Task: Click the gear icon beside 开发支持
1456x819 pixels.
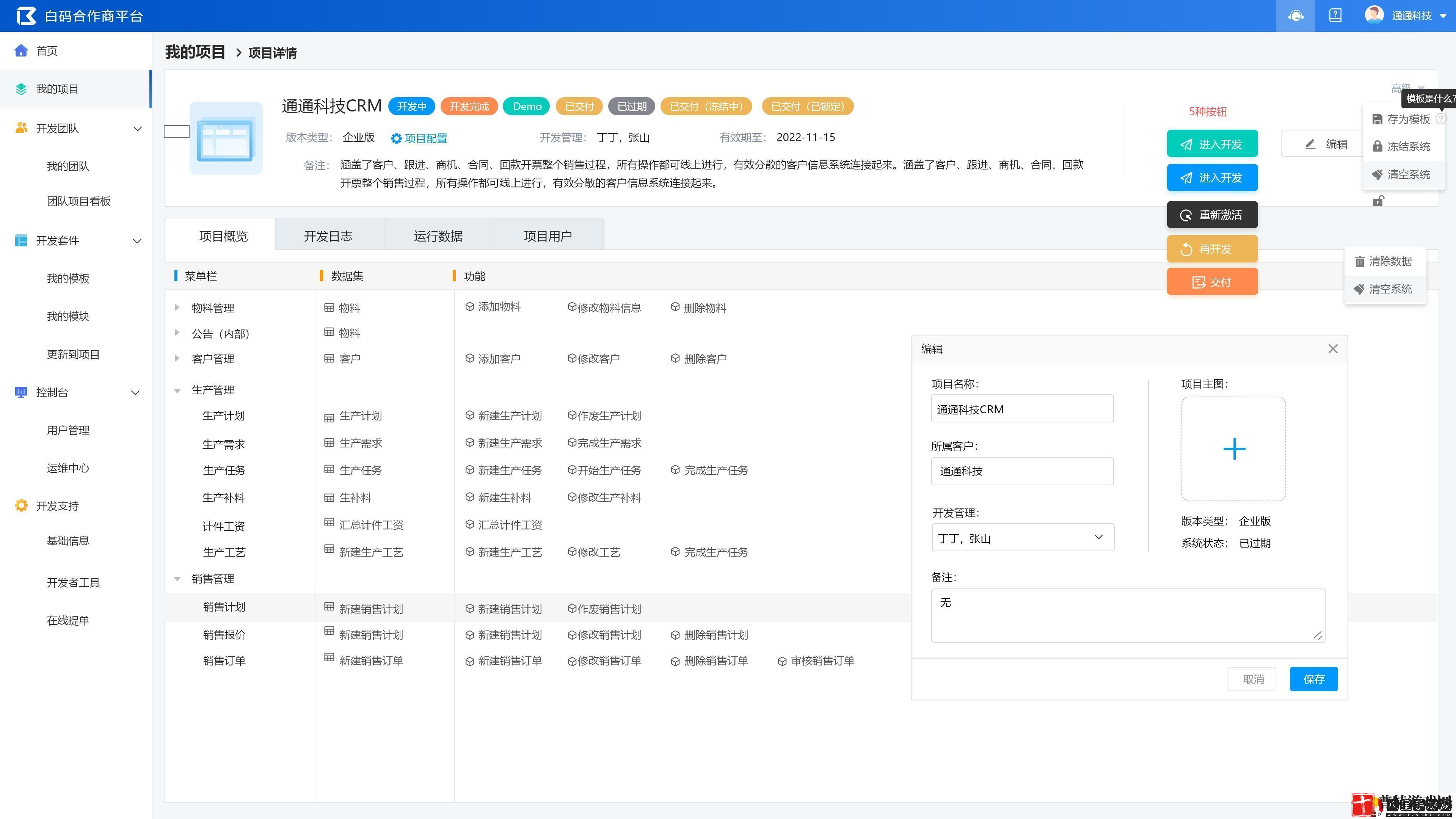Action: [x=21, y=505]
